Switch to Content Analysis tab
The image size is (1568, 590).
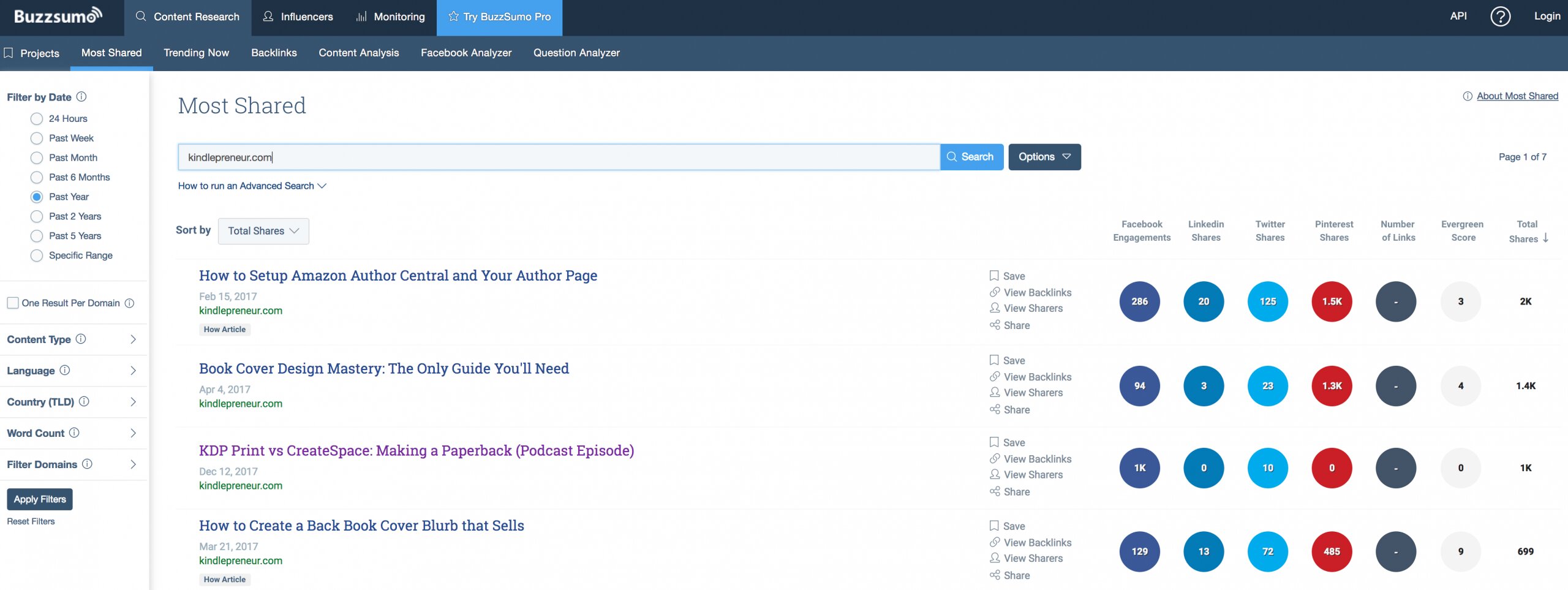pyautogui.click(x=358, y=53)
